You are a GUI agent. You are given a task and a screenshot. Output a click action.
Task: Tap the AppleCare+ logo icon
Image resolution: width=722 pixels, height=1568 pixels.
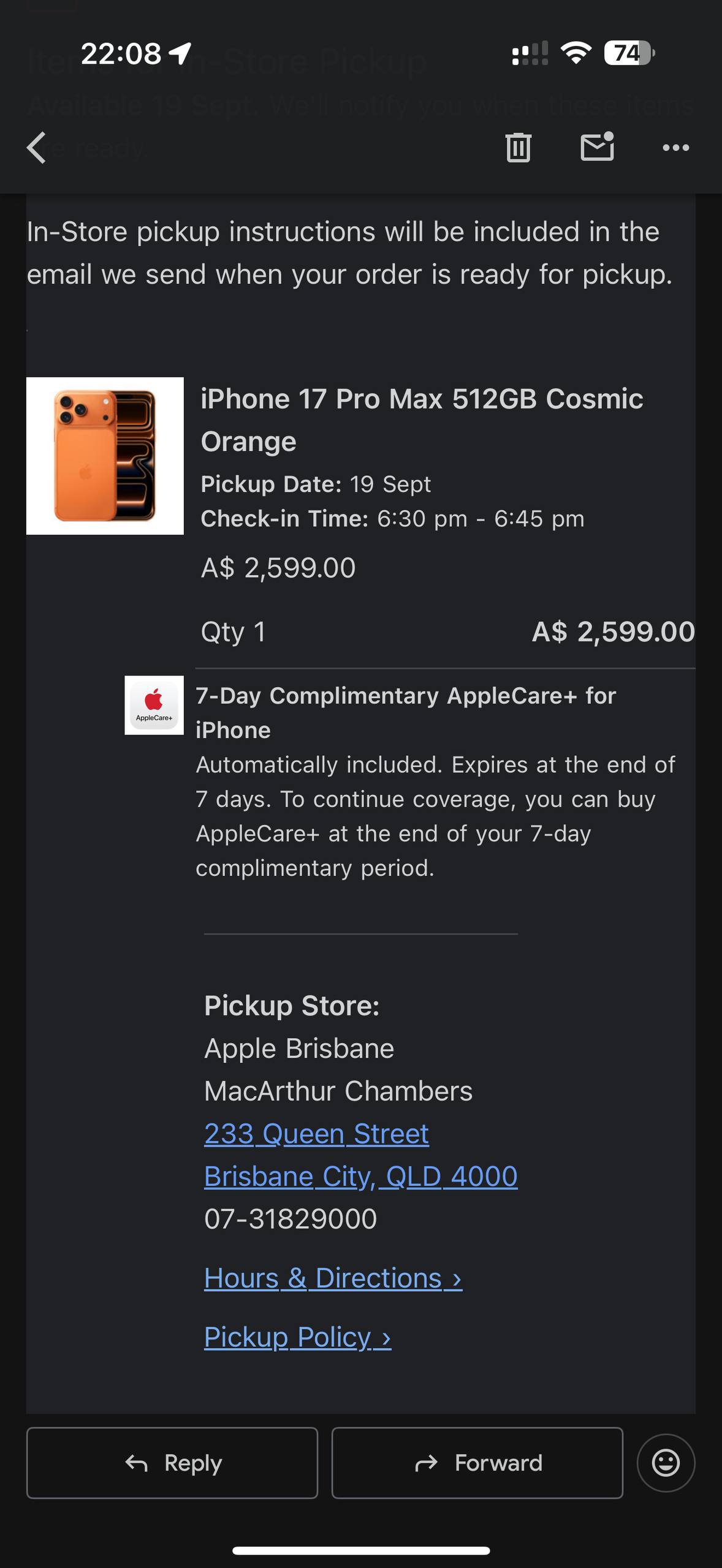[154, 705]
